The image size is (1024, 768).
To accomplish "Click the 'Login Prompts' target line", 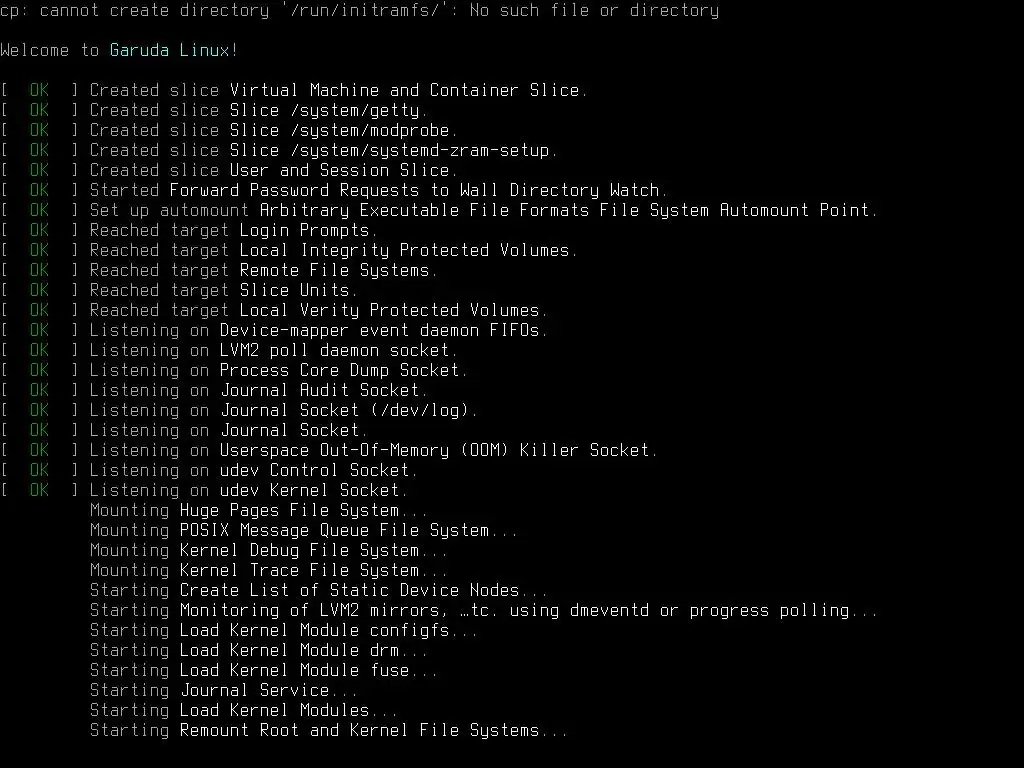I will click(189, 231).
